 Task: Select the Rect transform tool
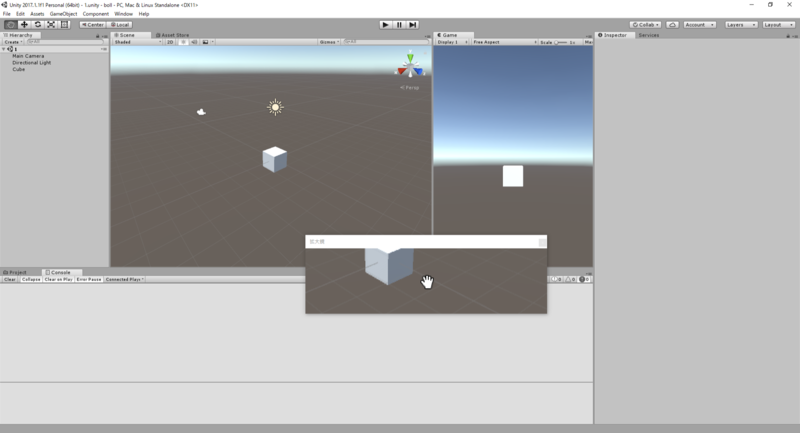point(64,24)
